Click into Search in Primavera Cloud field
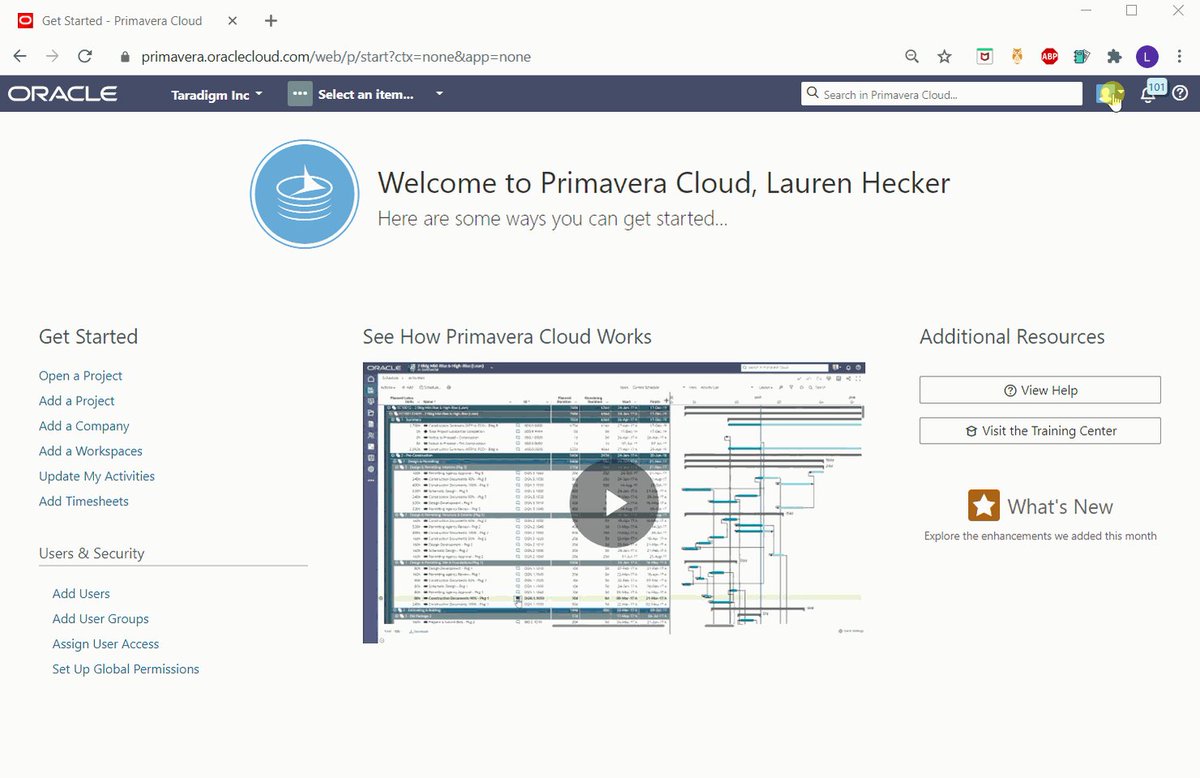This screenshot has width=1200, height=778. 942,94
